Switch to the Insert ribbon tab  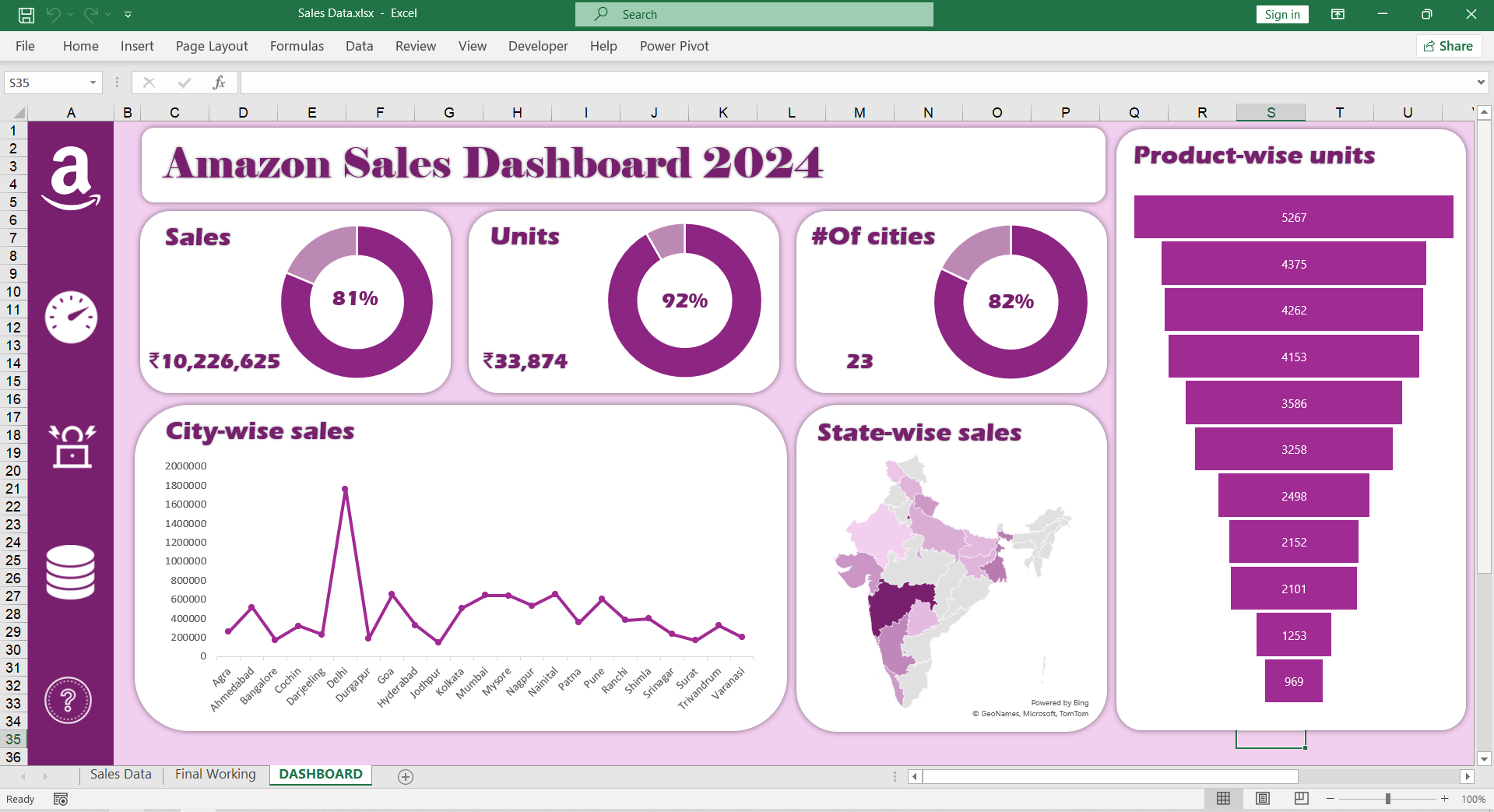tap(137, 46)
